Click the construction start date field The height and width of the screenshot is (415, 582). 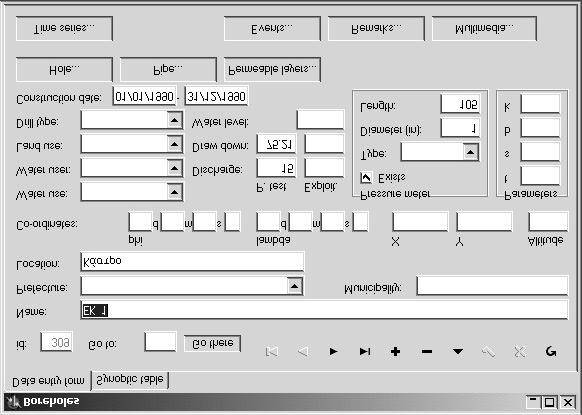coord(144,96)
